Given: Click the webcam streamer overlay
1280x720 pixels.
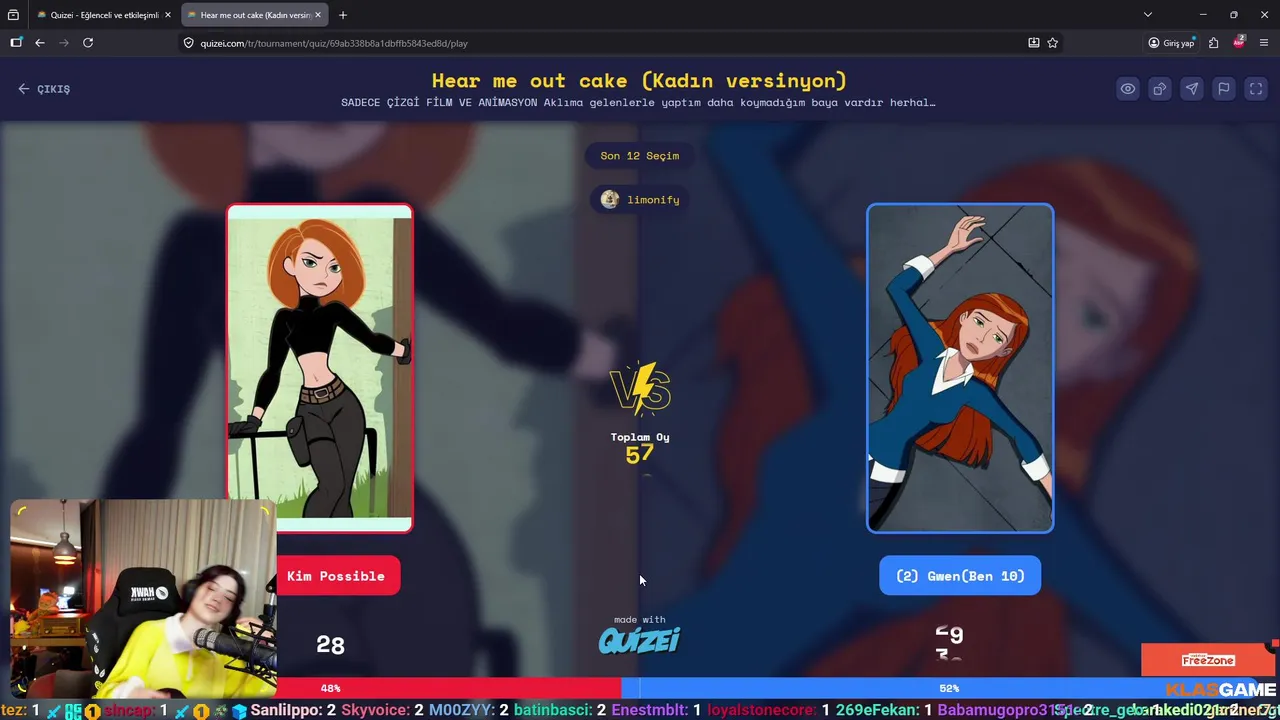Looking at the screenshot, I should [143, 598].
